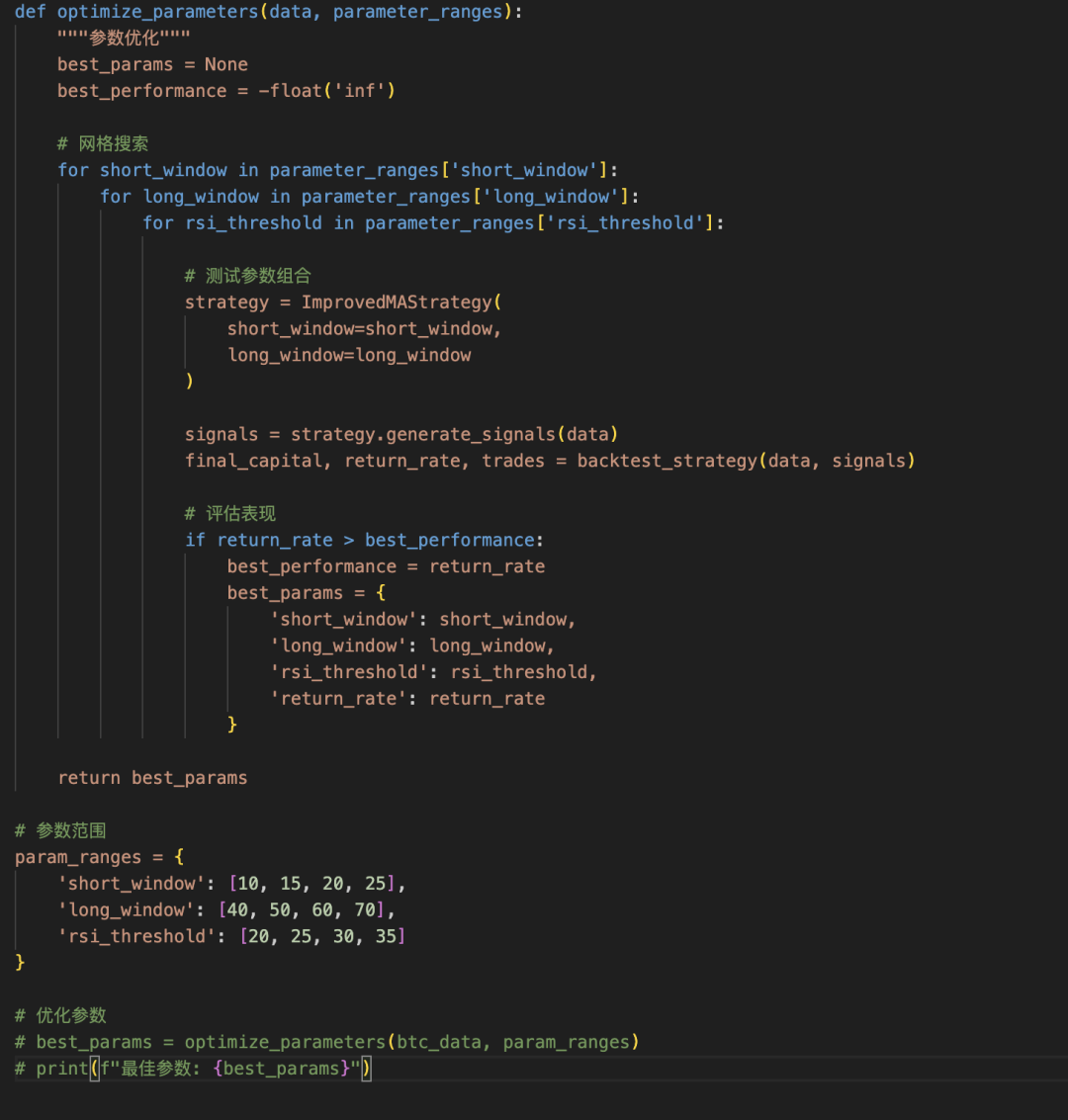Click the comment # 评估表现

(230, 514)
